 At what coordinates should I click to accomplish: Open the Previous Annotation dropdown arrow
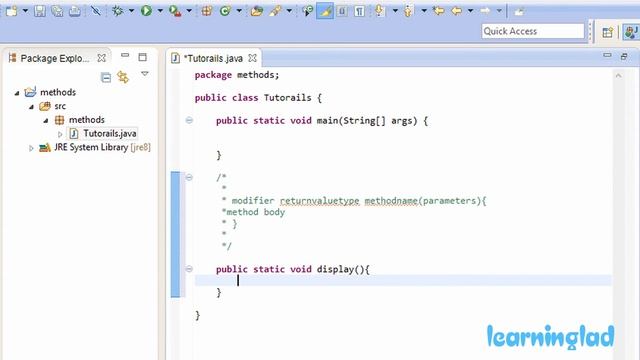coord(424,11)
